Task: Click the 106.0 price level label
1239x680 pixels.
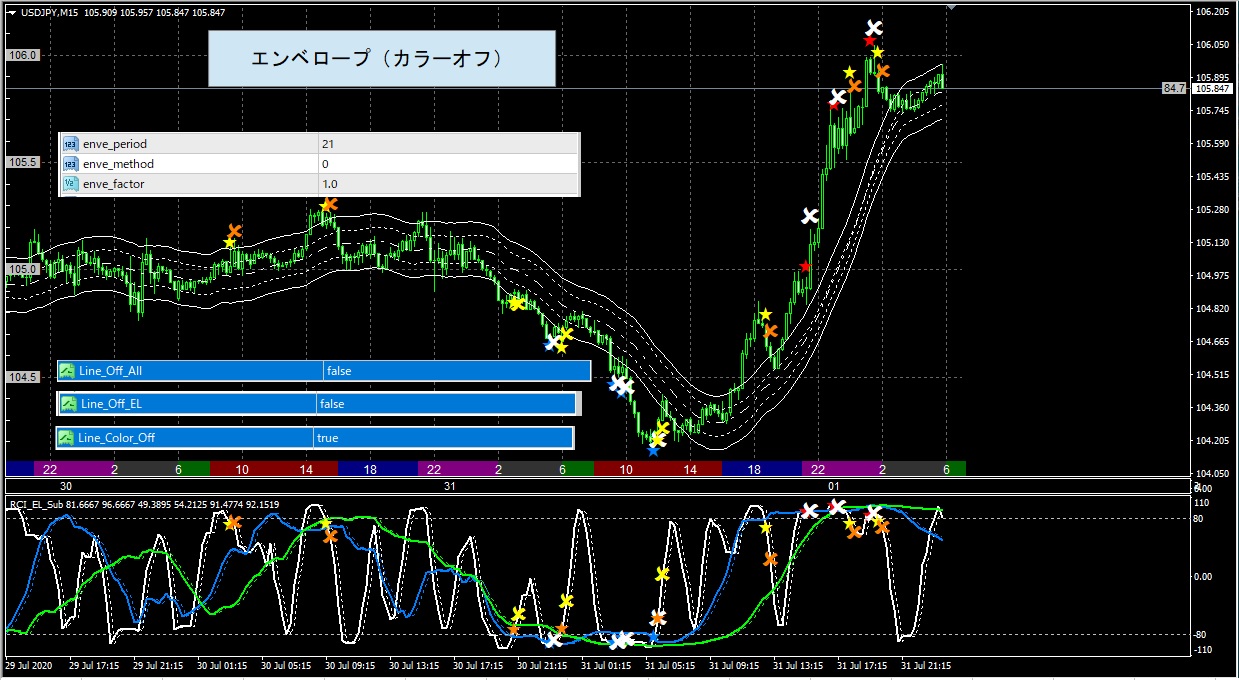Action: click(x=22, y=56)
